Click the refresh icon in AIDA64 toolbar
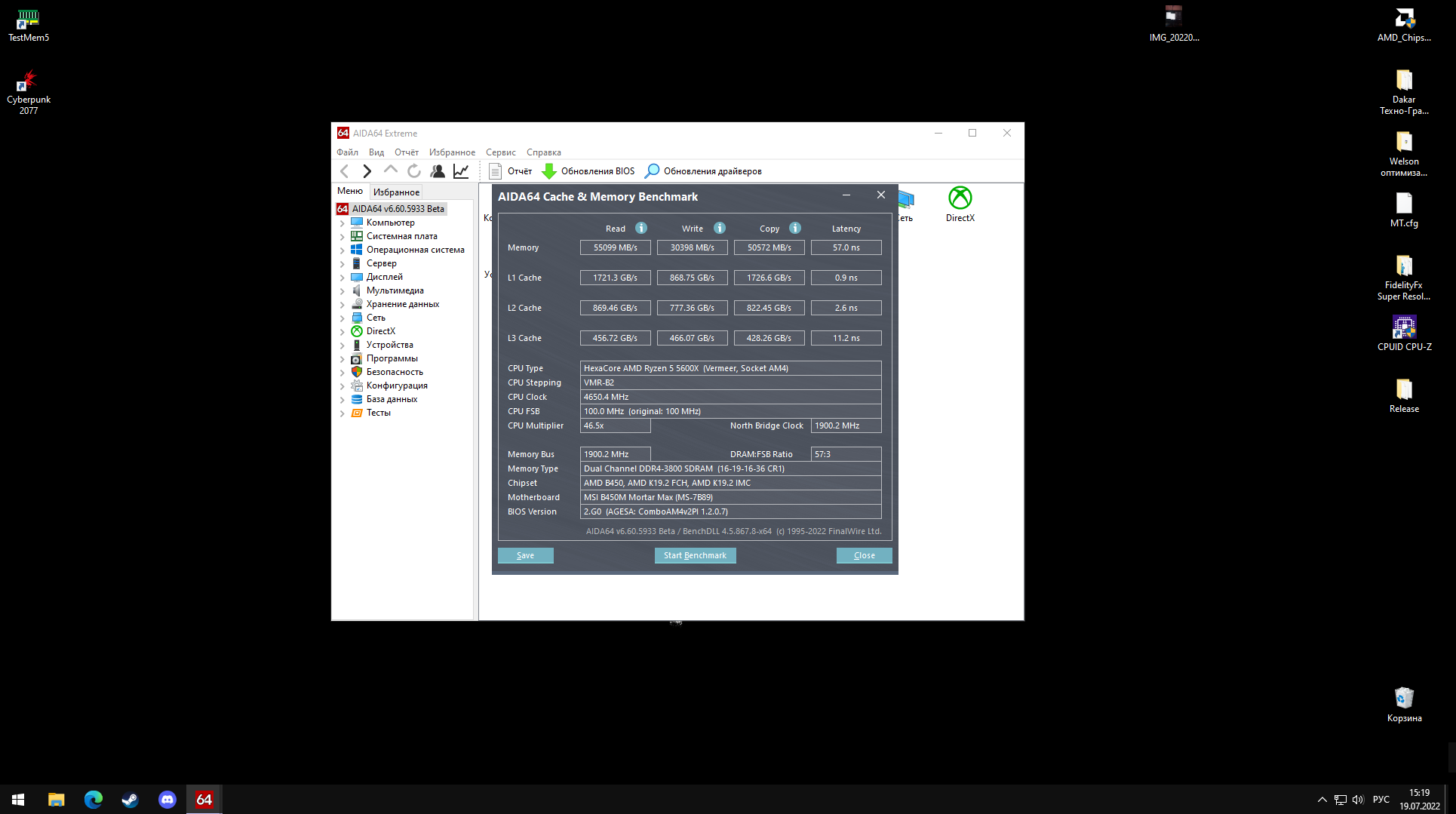This screenshot has height=814, width=1456. coord(413,171)
